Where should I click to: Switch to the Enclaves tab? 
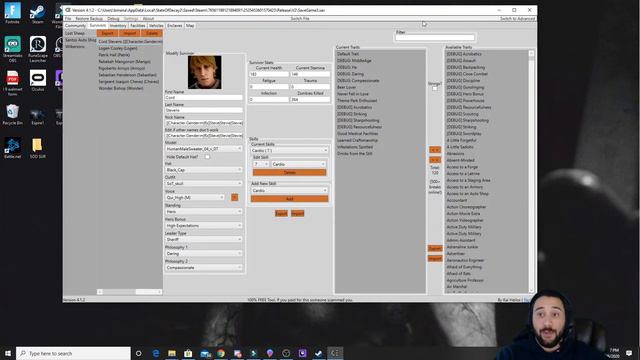pos(175,26)
